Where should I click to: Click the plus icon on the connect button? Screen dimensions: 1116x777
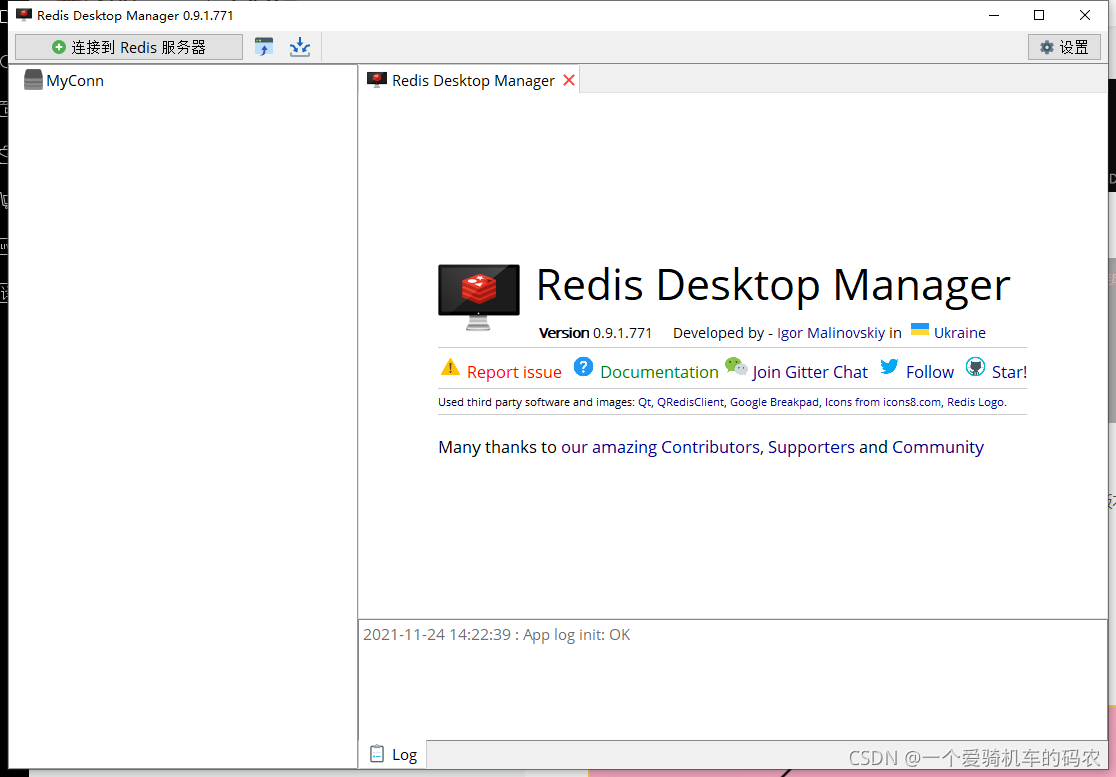[x=59, y=48]
